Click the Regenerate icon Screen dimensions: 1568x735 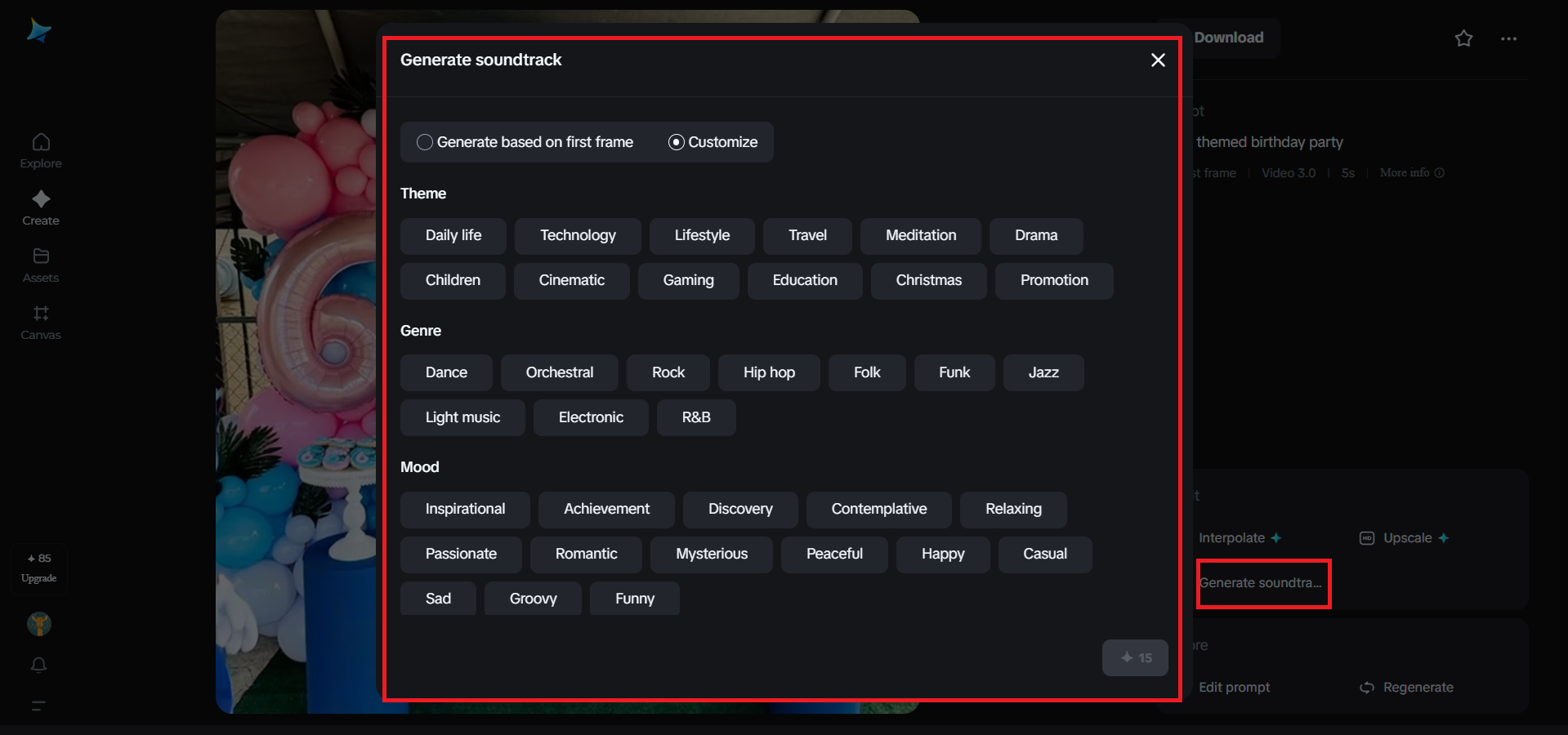point(1366,687)
